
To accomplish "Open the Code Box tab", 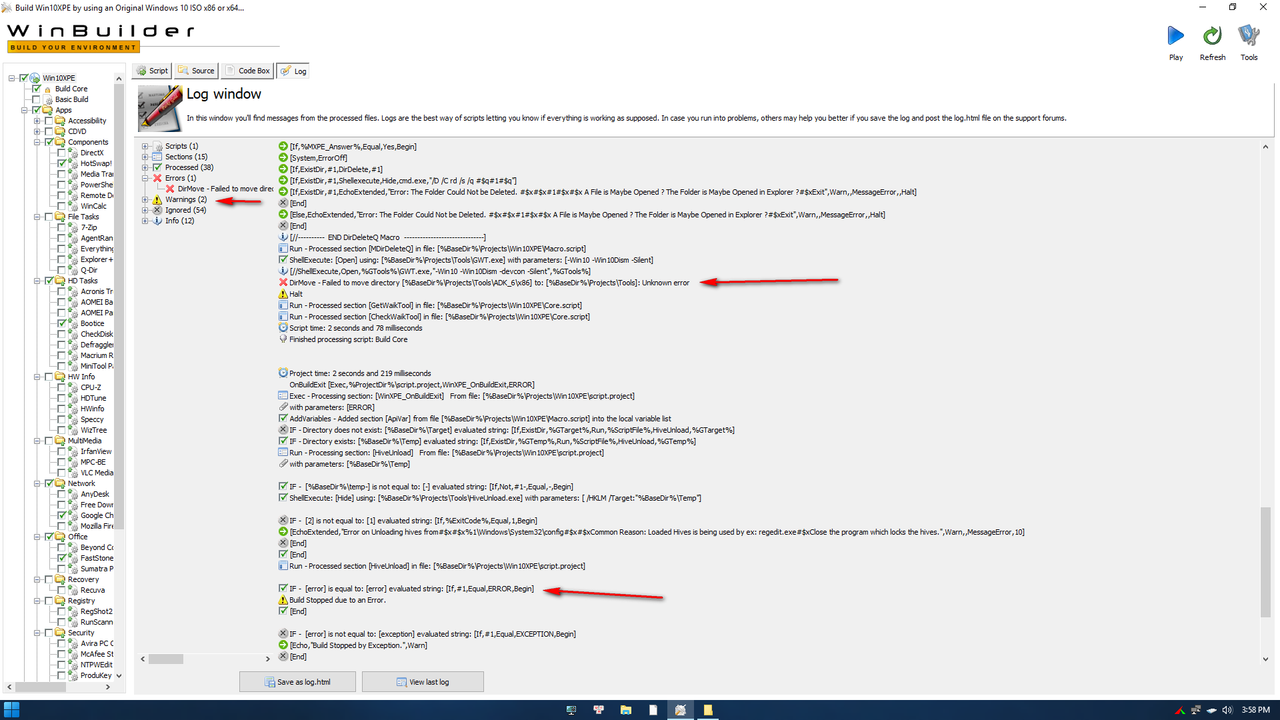I will pos(248,71).
